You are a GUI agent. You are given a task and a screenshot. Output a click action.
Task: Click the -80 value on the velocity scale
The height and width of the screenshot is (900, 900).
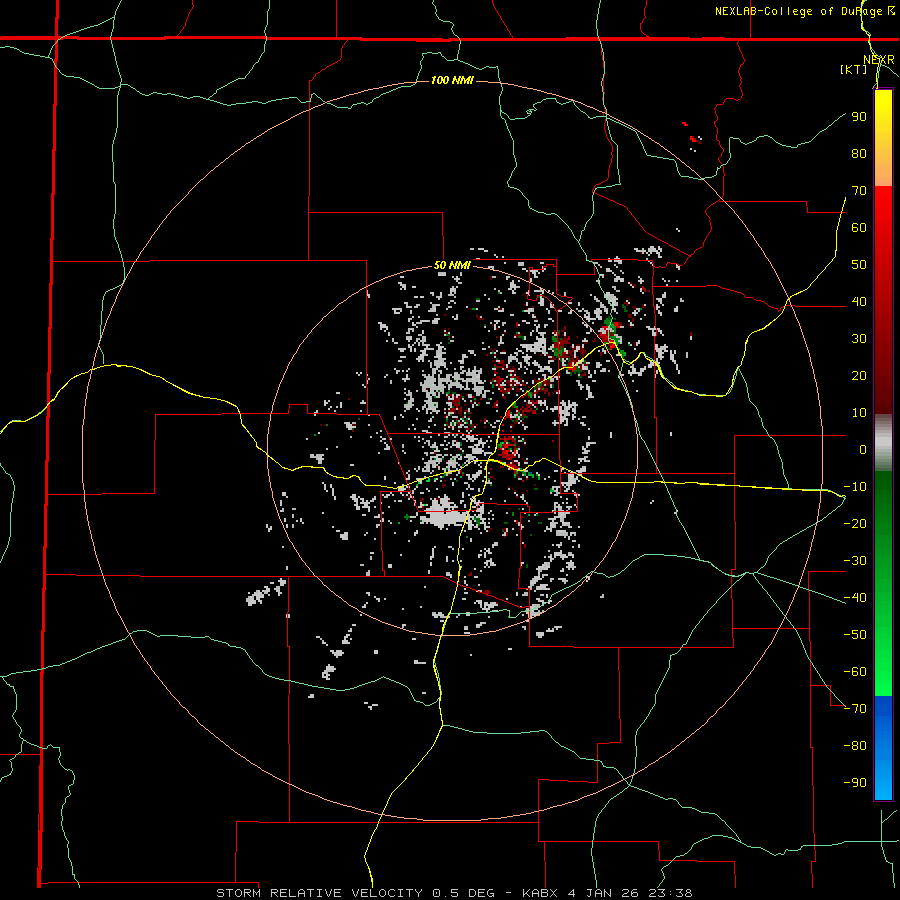[x=855, y=746]
